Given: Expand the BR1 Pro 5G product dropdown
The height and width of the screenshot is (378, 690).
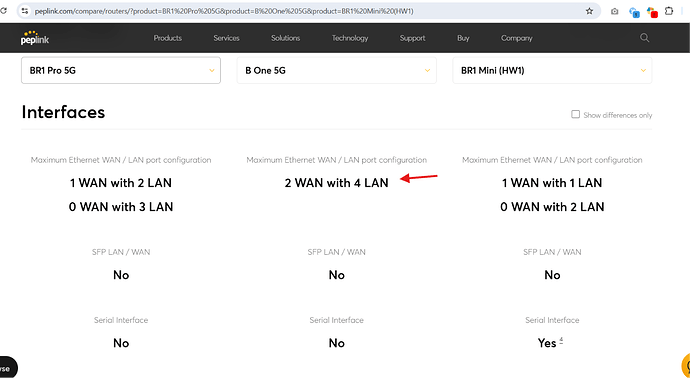Looking at the screenshot, I should tap(121, 70).
